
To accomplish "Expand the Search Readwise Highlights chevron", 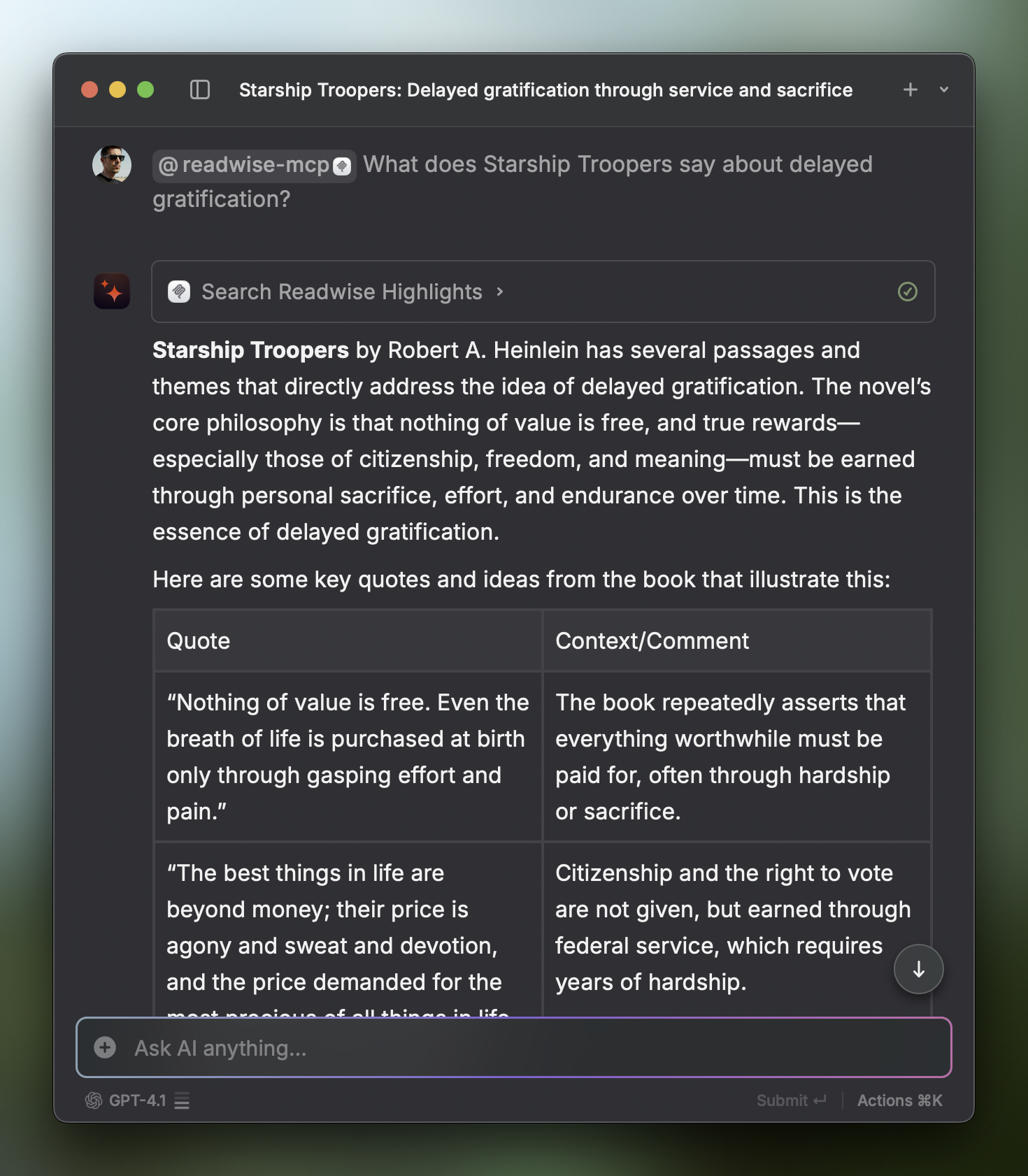I will click(500, 292).
